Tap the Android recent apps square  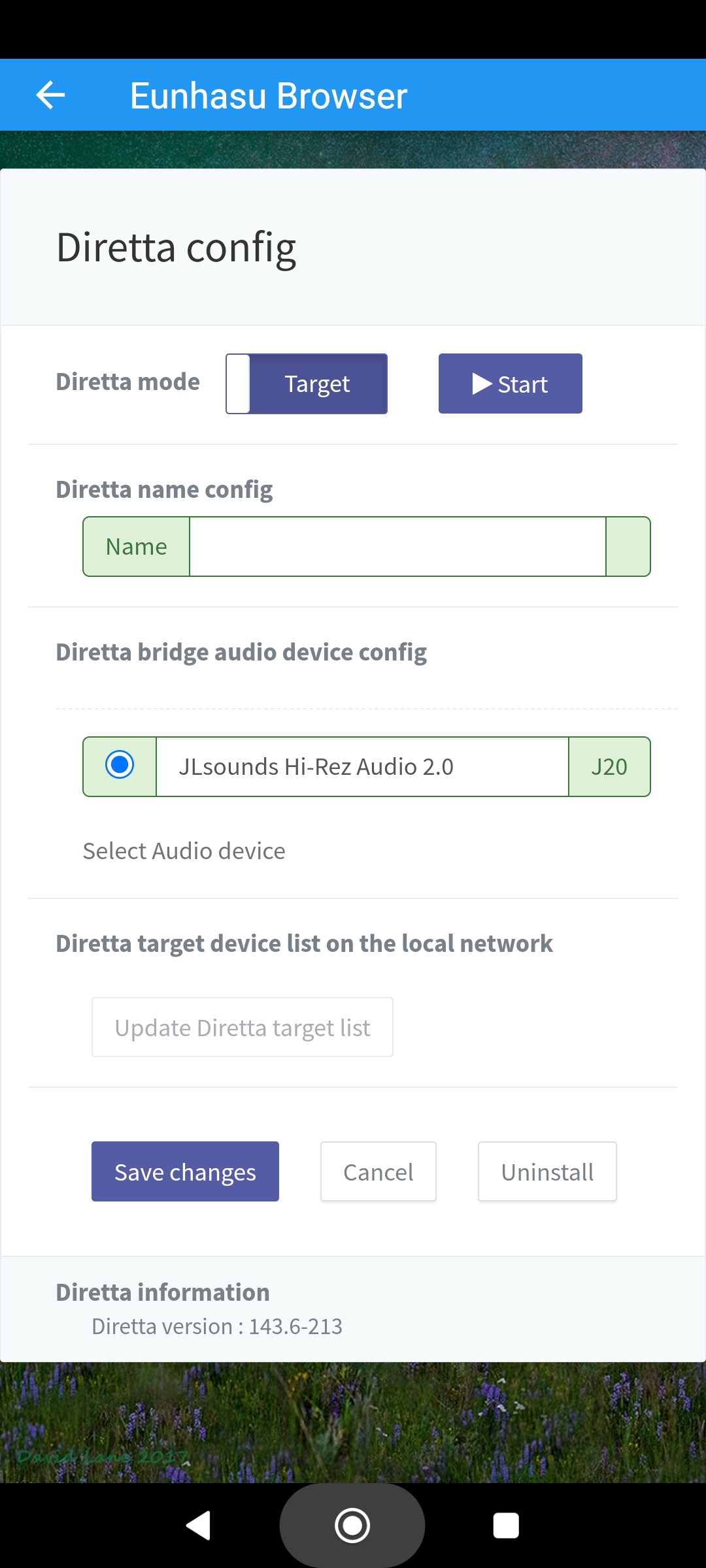tap(506, 1526)
